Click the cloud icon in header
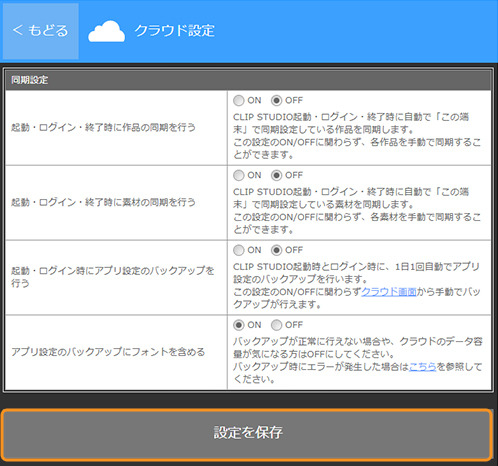 106,31
